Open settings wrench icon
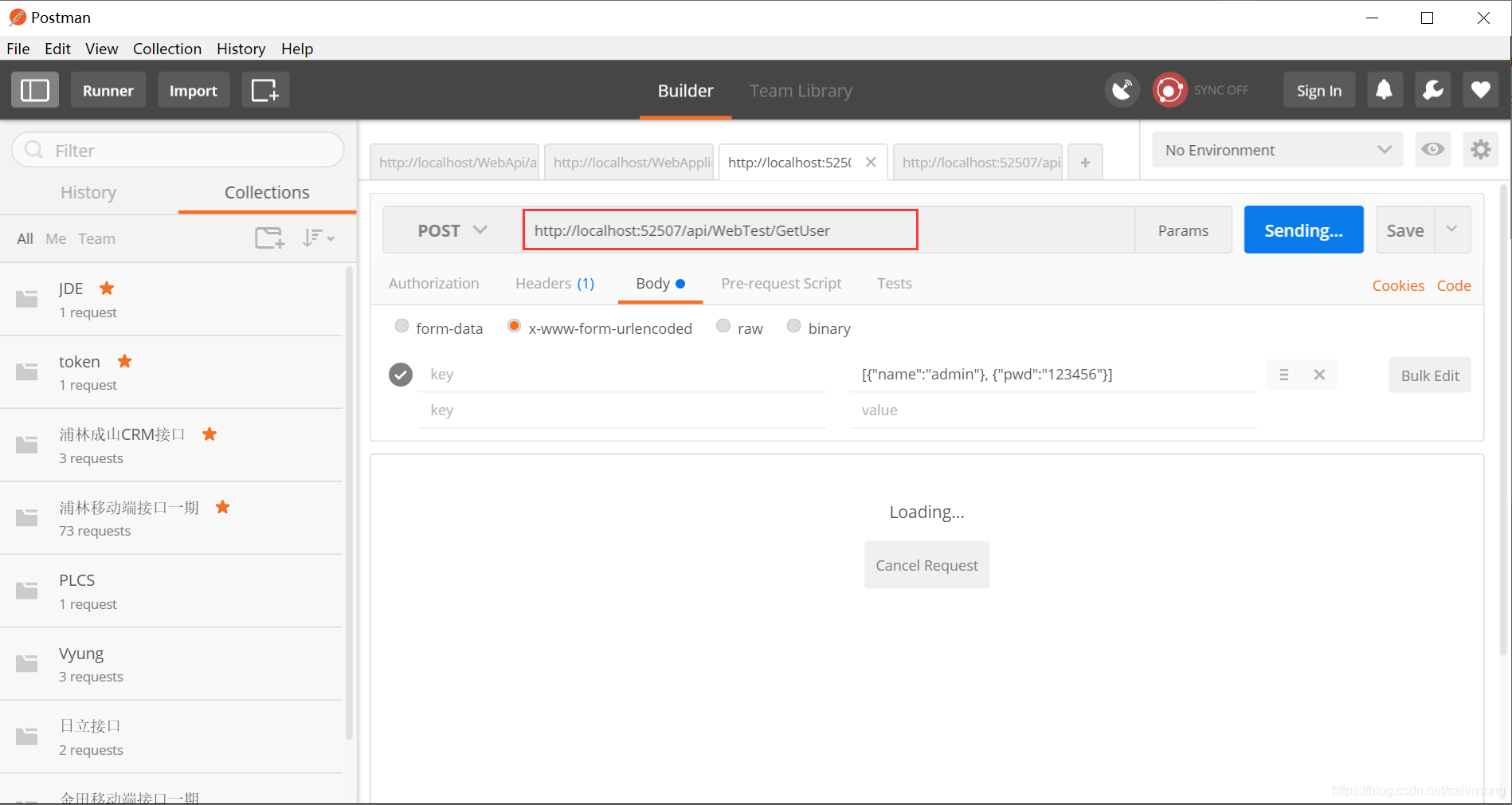The image size is (1512, 805). [1432, 90]
